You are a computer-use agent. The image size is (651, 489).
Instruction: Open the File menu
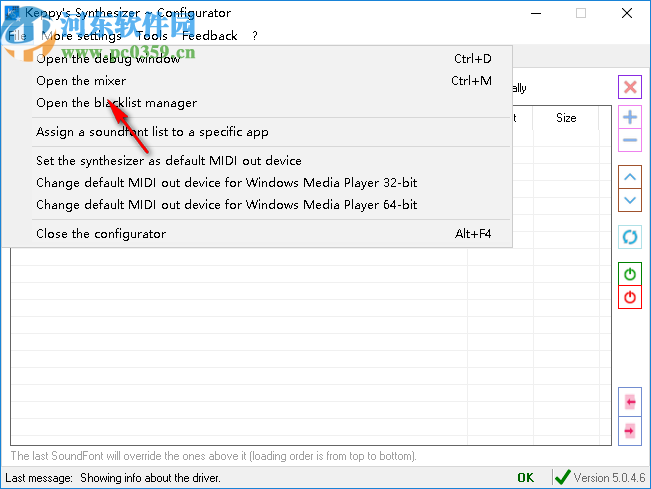click(x=17, y=36)
